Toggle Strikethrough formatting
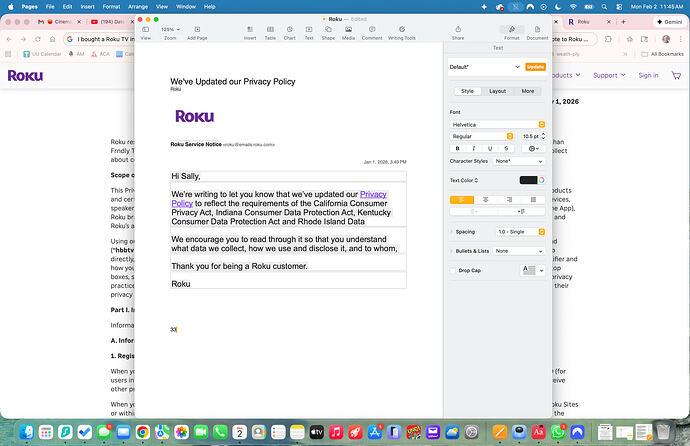This screenshot has height=446, width=690. 506,149
